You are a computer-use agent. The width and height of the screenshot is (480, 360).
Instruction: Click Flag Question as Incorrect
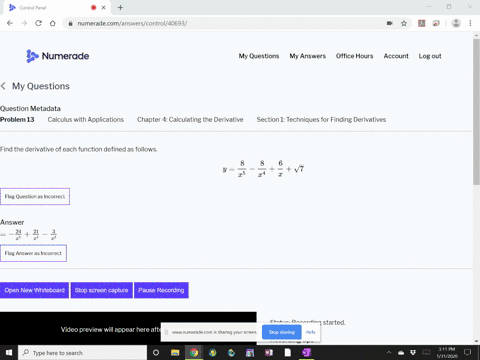[x=35, y=196]
